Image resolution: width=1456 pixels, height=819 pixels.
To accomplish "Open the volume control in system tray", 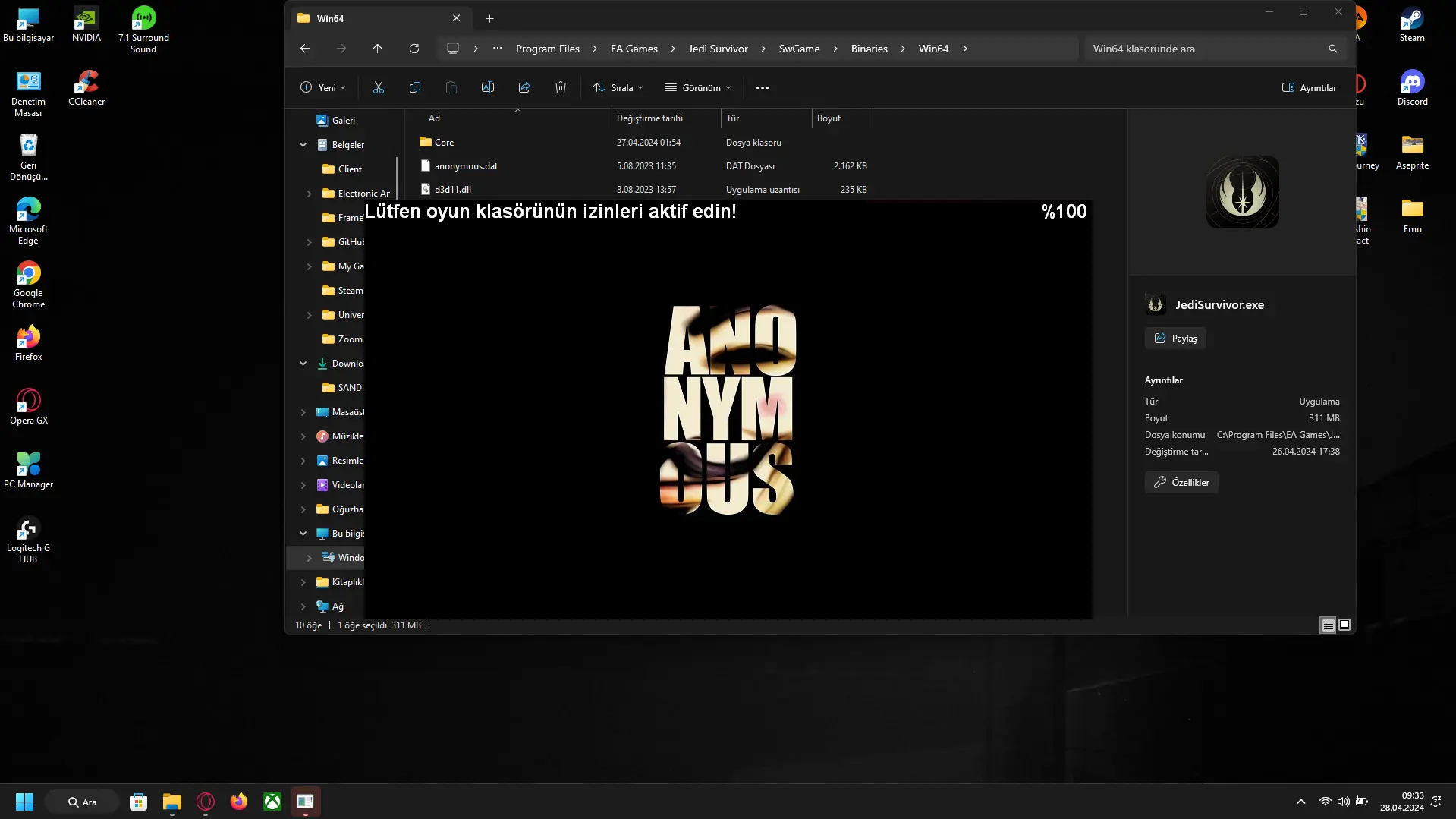I will pos(1344,802).
